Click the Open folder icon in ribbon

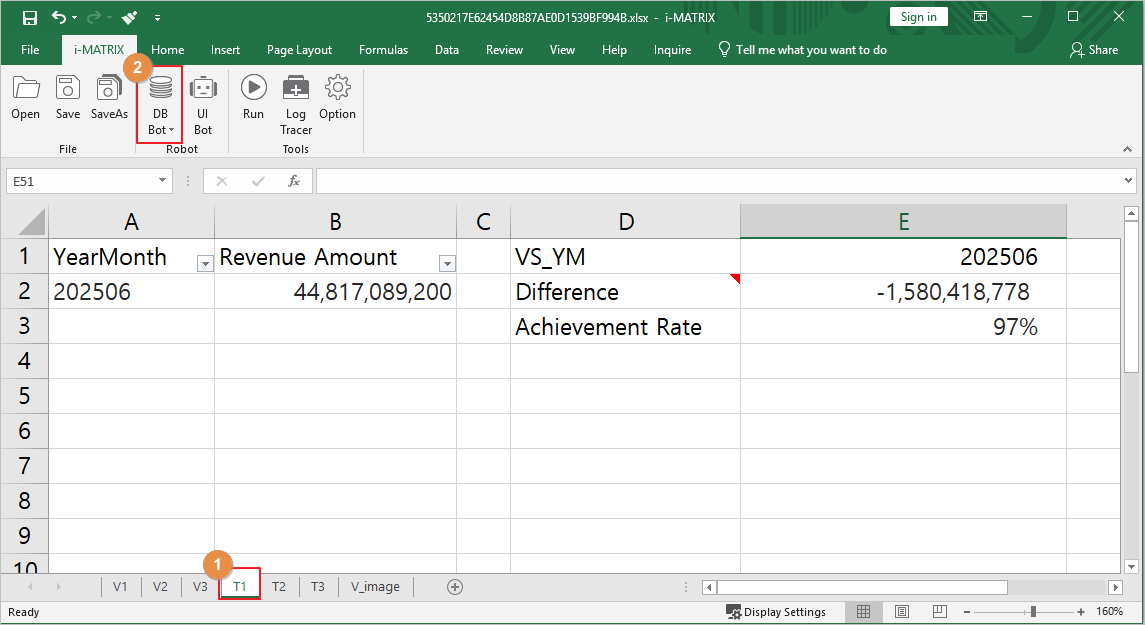(x=26, y=98)
